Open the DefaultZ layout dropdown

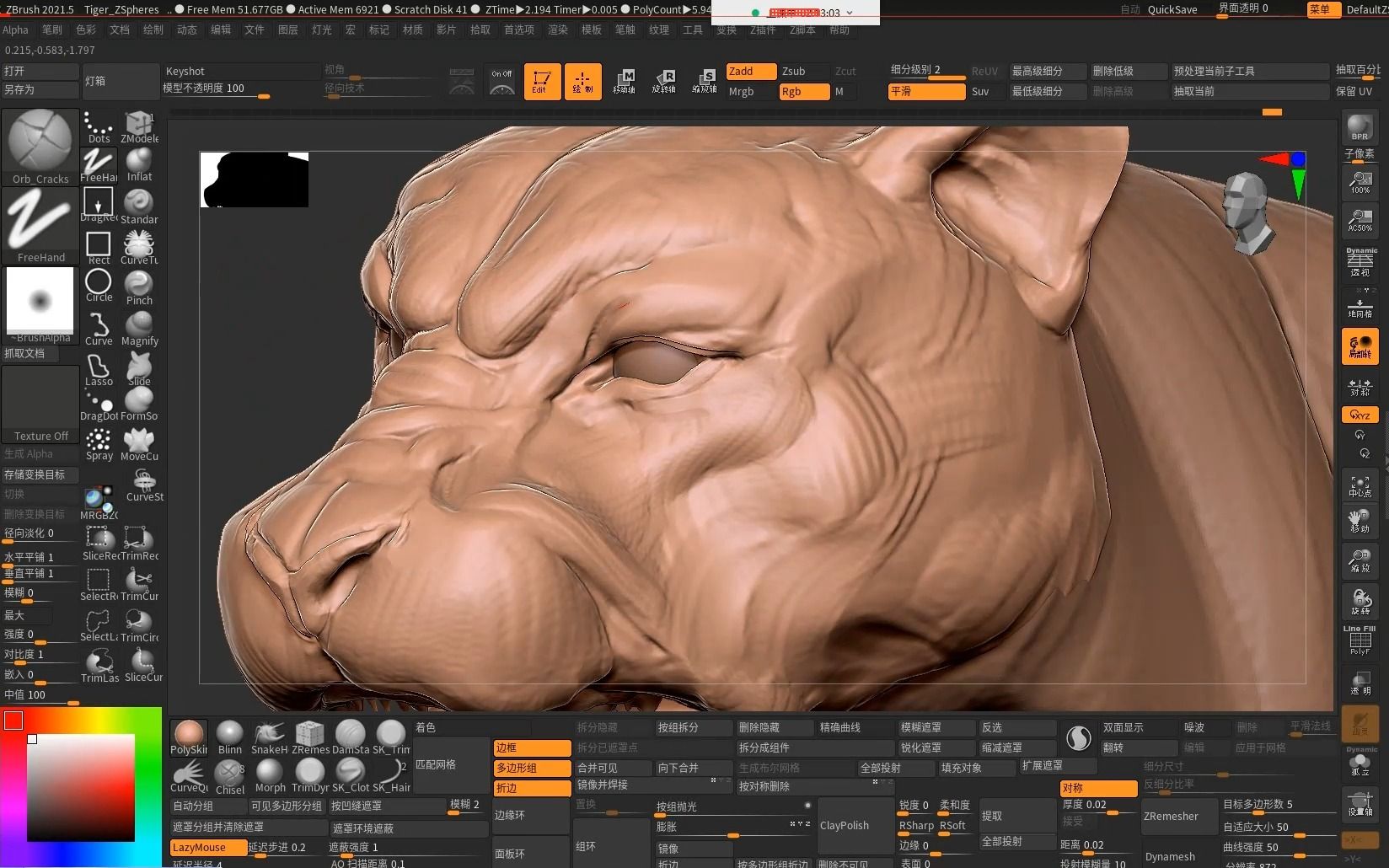pos(1368,9)
